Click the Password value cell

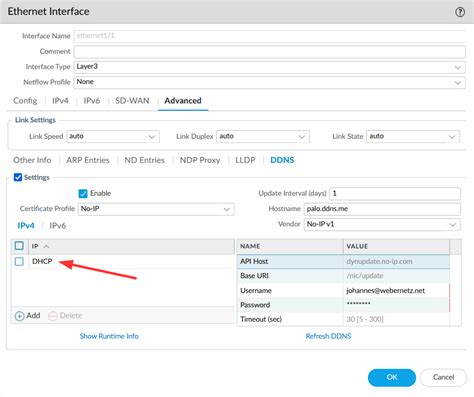point(396,305)
